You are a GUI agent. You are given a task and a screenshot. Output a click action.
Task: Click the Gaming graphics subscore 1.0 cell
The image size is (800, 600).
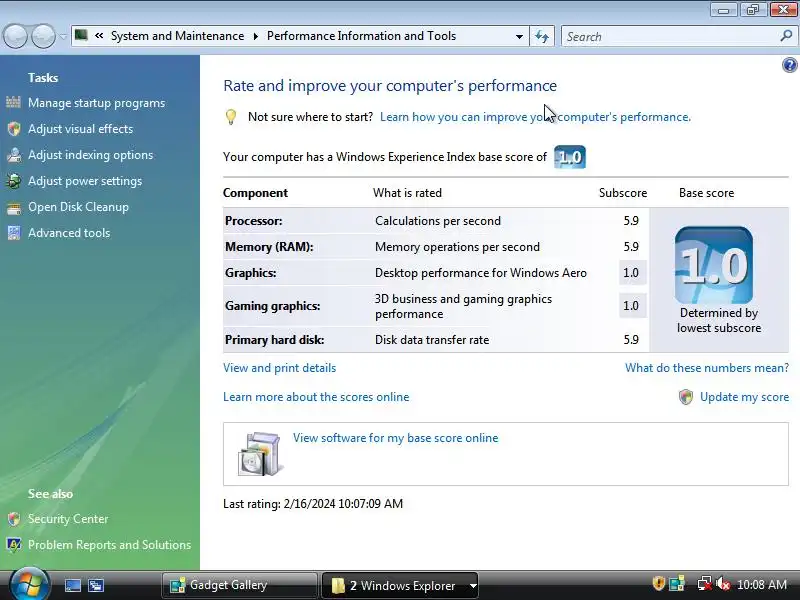pyautogui.click(x=631, y=306)
